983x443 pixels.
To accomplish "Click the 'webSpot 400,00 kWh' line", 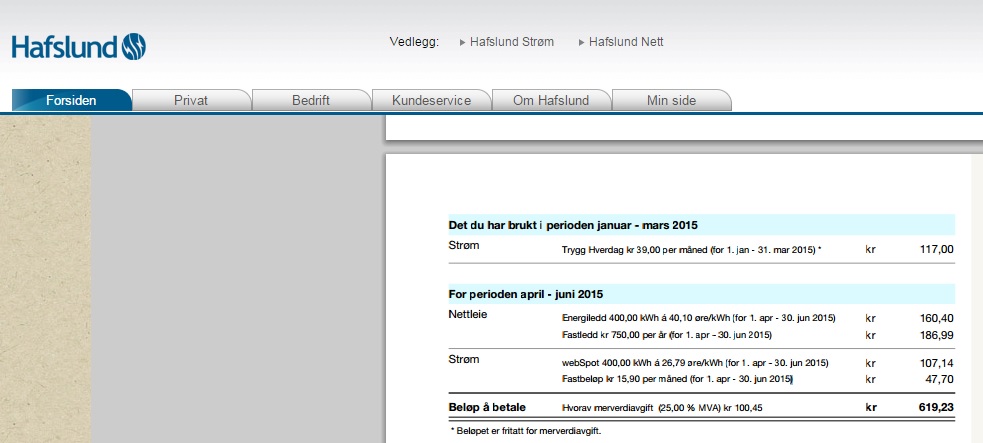I will tap(695, 363).
